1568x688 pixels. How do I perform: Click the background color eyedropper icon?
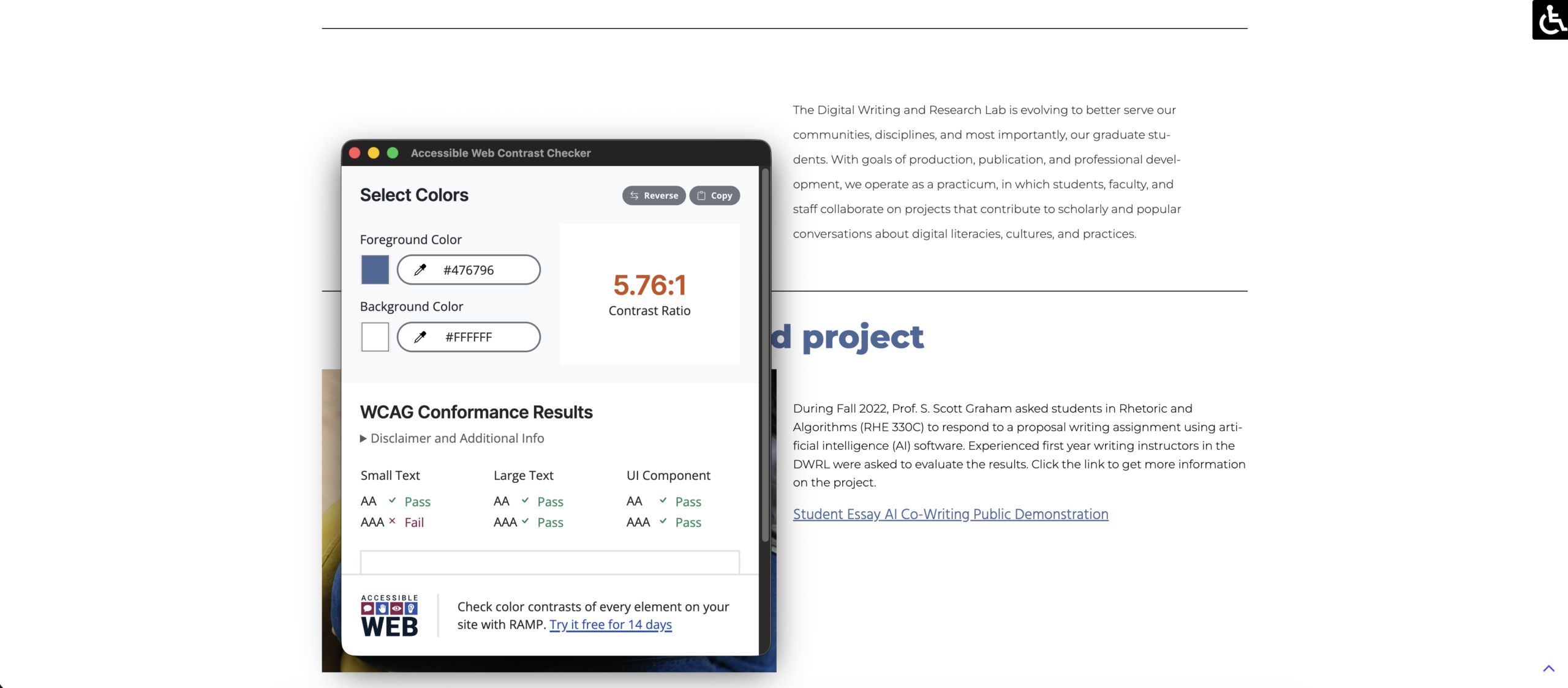420,337
